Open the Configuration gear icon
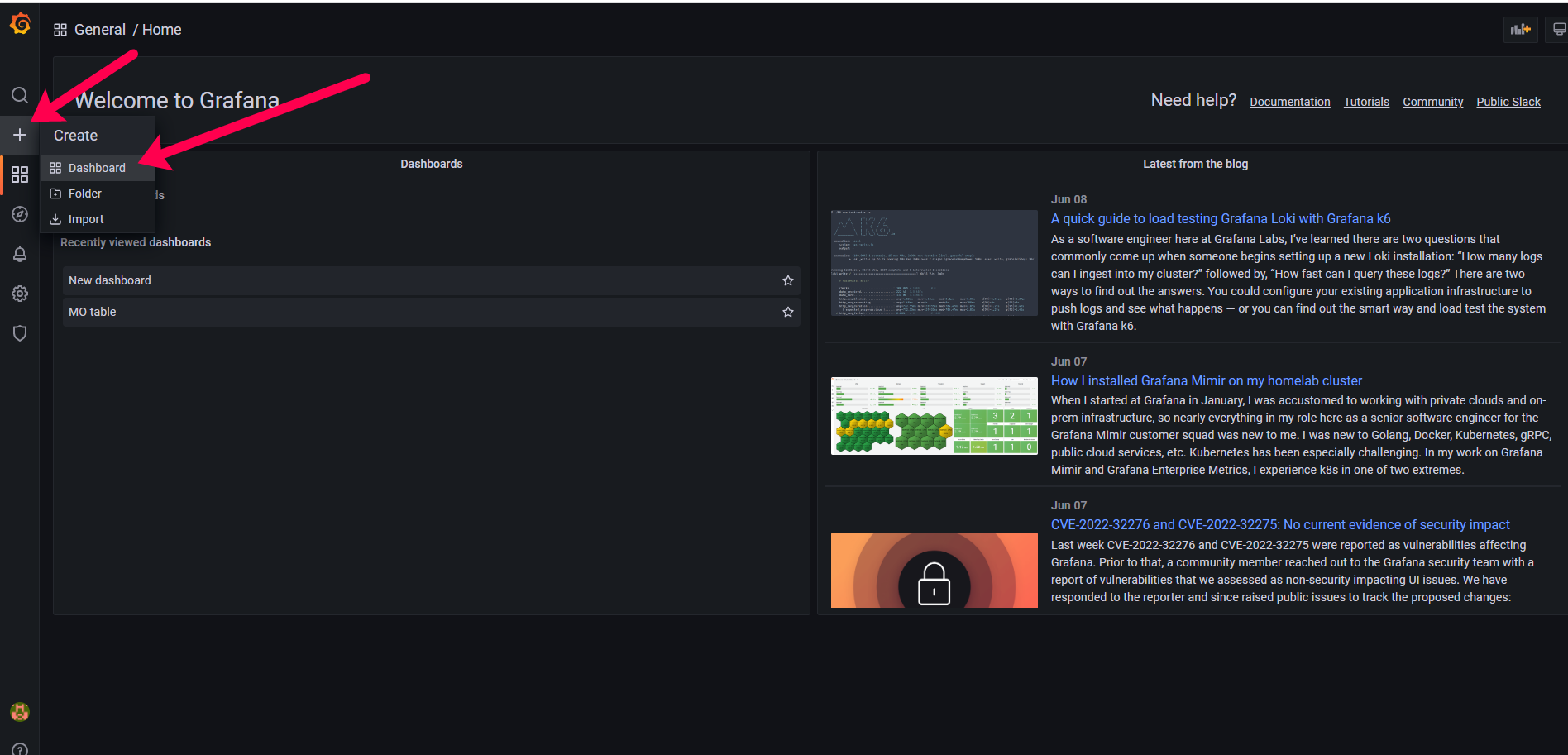1568x755 pixels. pos(20,294)
